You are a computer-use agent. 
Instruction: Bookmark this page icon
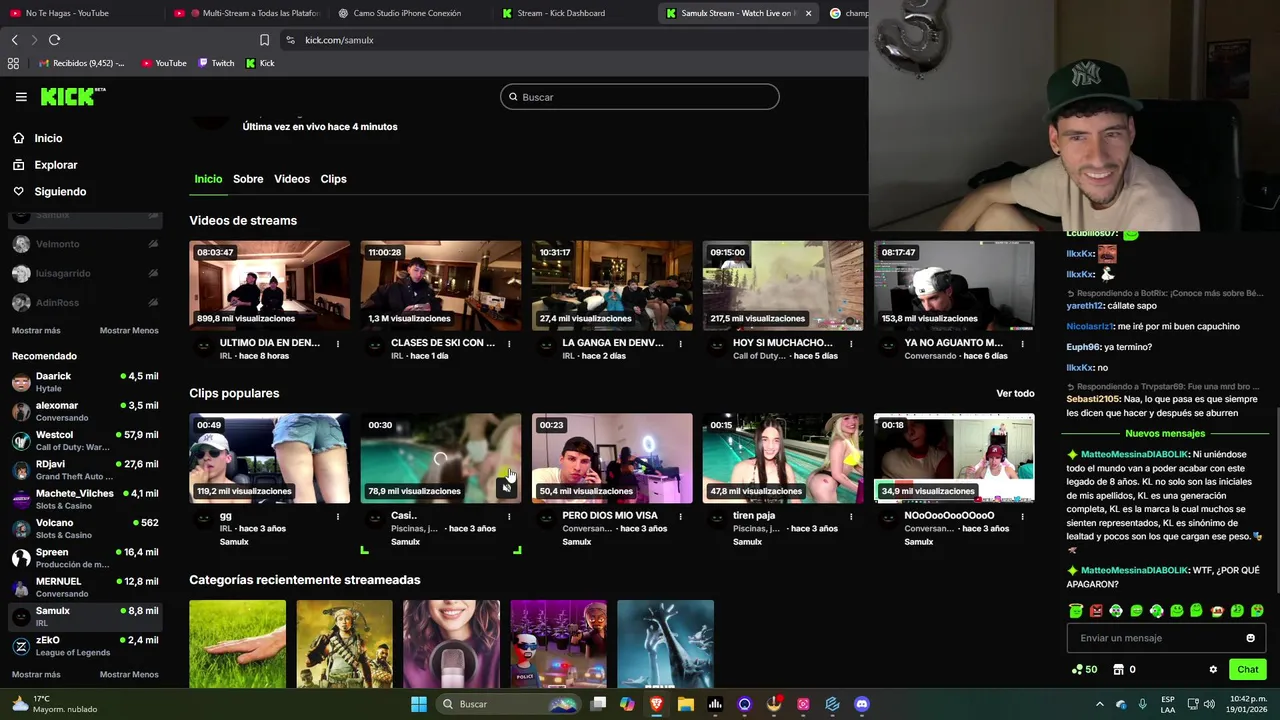pyautogui.click(x=264, y=40)
